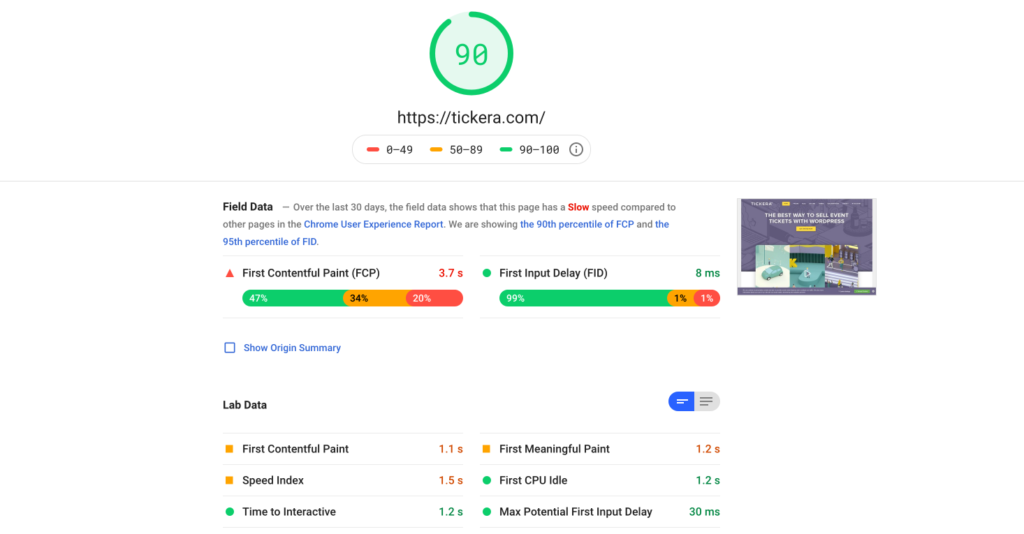Viewport: 1024px width, 534px height.
Task: Follow the 90th percentile of FCP link
Action: pos(577,224)
